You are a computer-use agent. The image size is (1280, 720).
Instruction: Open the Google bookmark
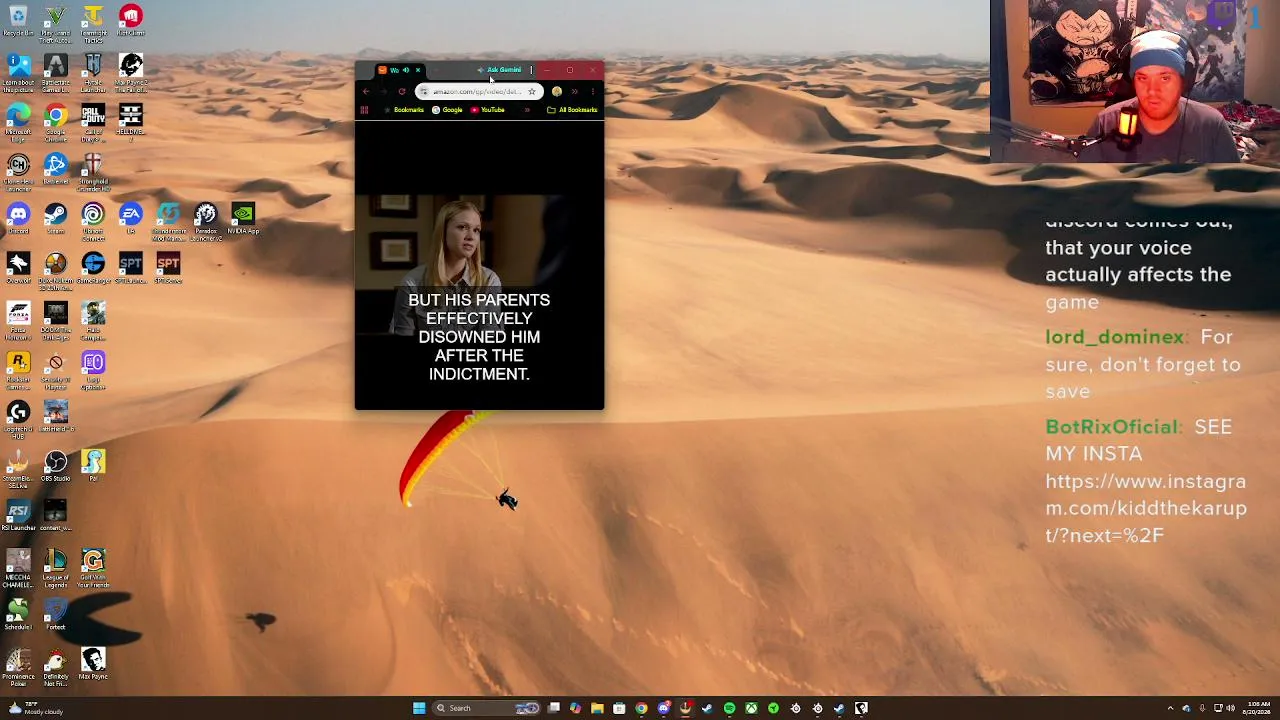[x=447, y=110]
